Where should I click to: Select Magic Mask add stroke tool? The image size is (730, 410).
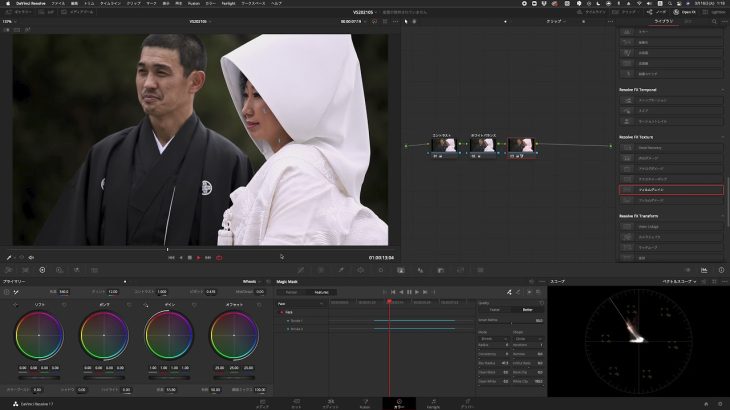pyautogui.click(x=509, y=292)
